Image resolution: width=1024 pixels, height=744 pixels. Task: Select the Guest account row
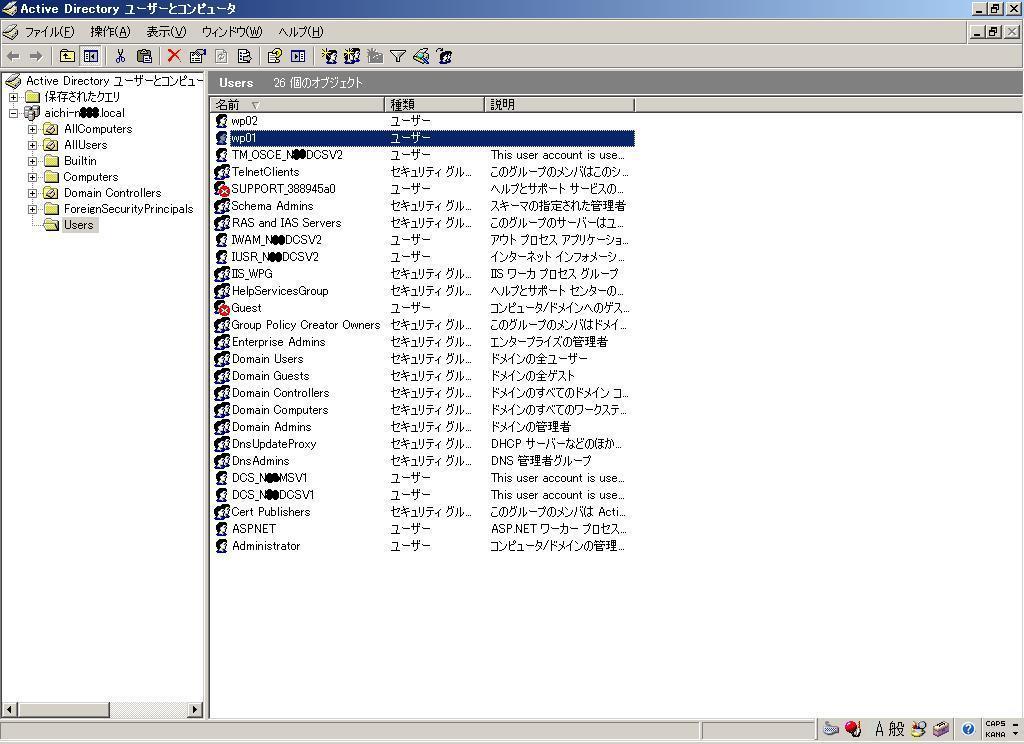click(x=423, y=308)
